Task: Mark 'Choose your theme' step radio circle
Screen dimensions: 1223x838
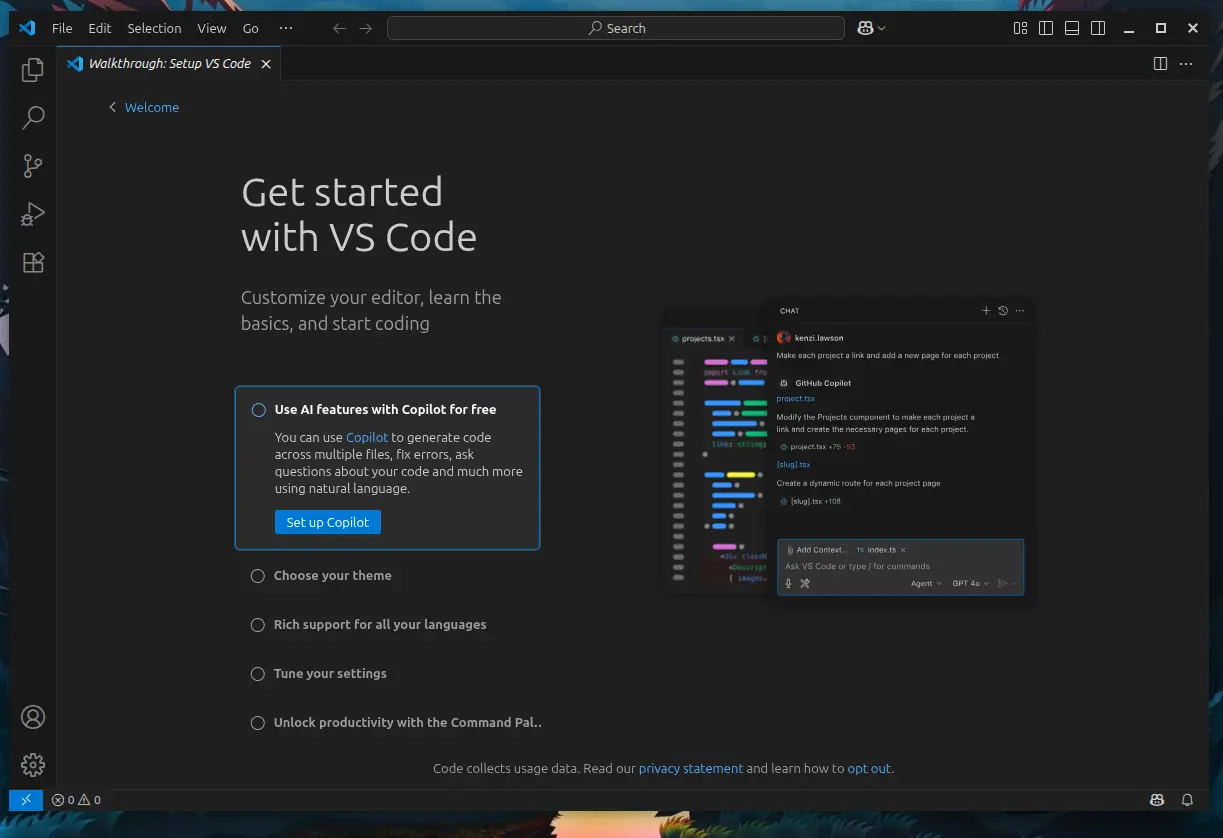Action: click(x=258, y=576)
